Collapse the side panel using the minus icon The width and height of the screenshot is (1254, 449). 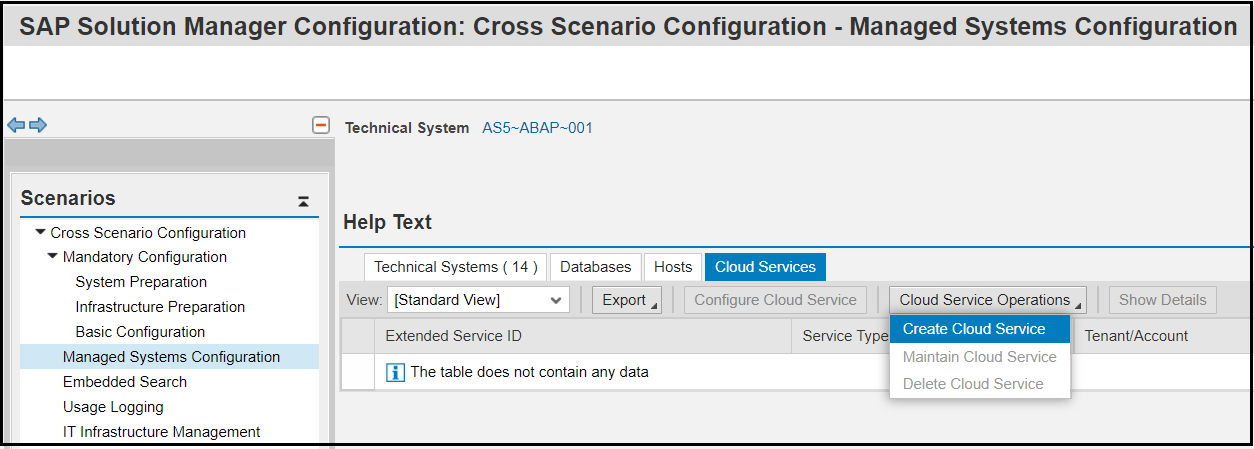[321, 126]
